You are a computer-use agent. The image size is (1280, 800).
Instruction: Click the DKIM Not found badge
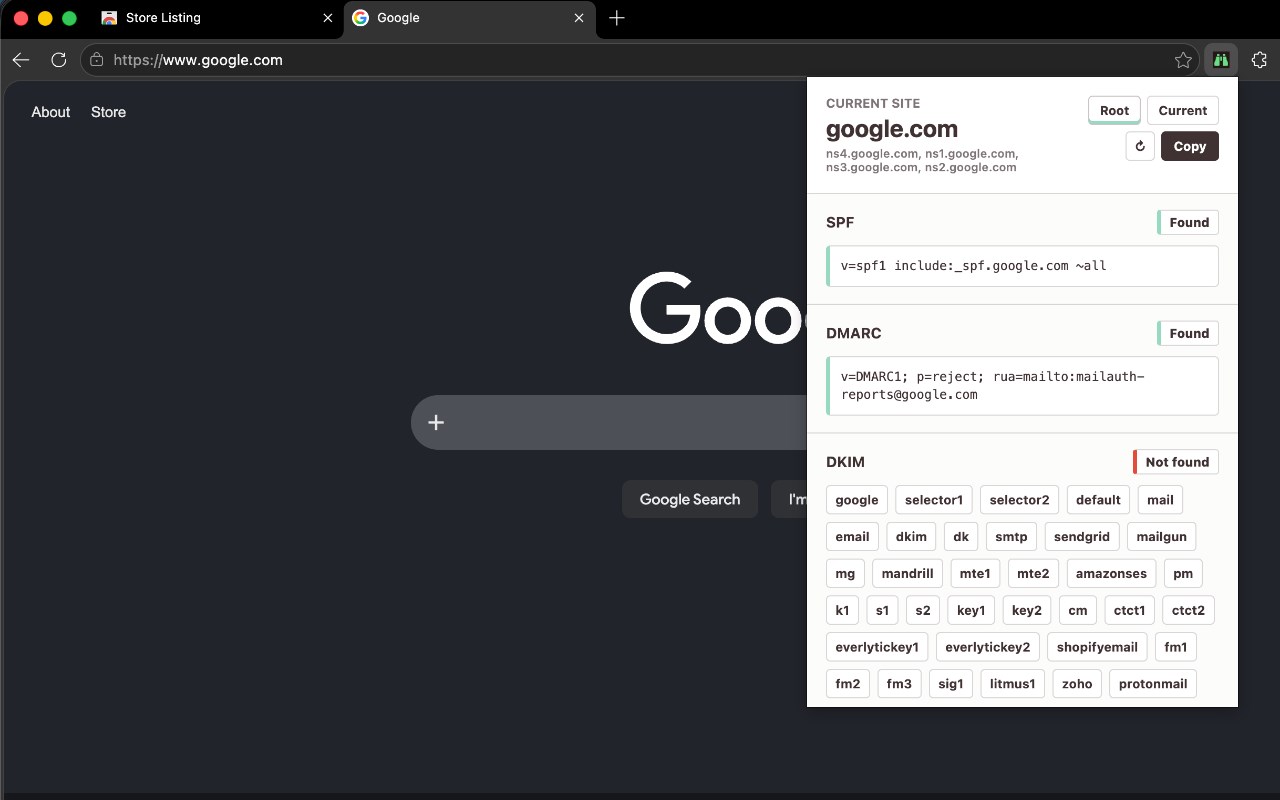(x=1176, y=462)
